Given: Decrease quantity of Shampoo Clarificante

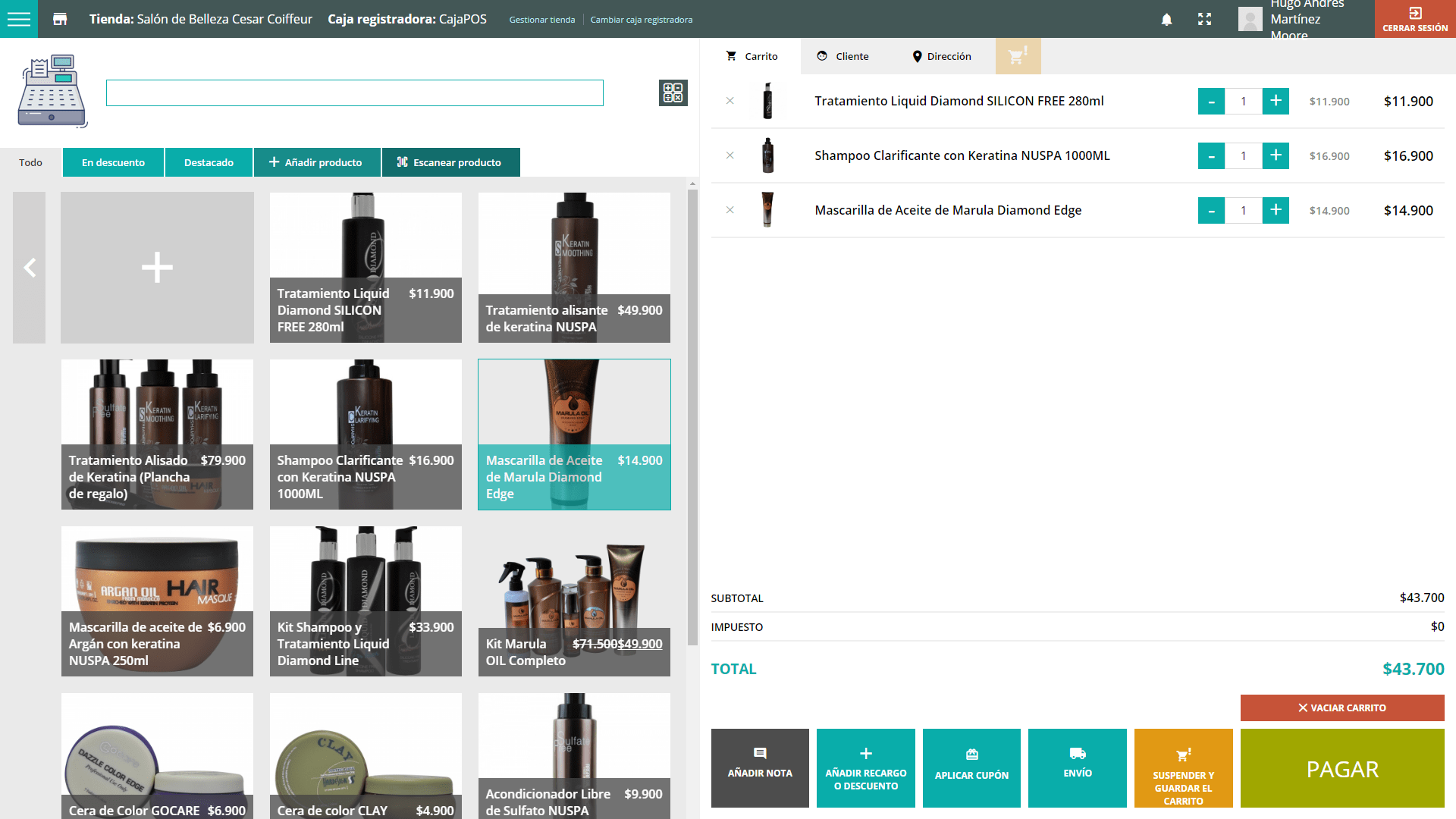Looking at the screenshot, I should tap(1211, 155).
